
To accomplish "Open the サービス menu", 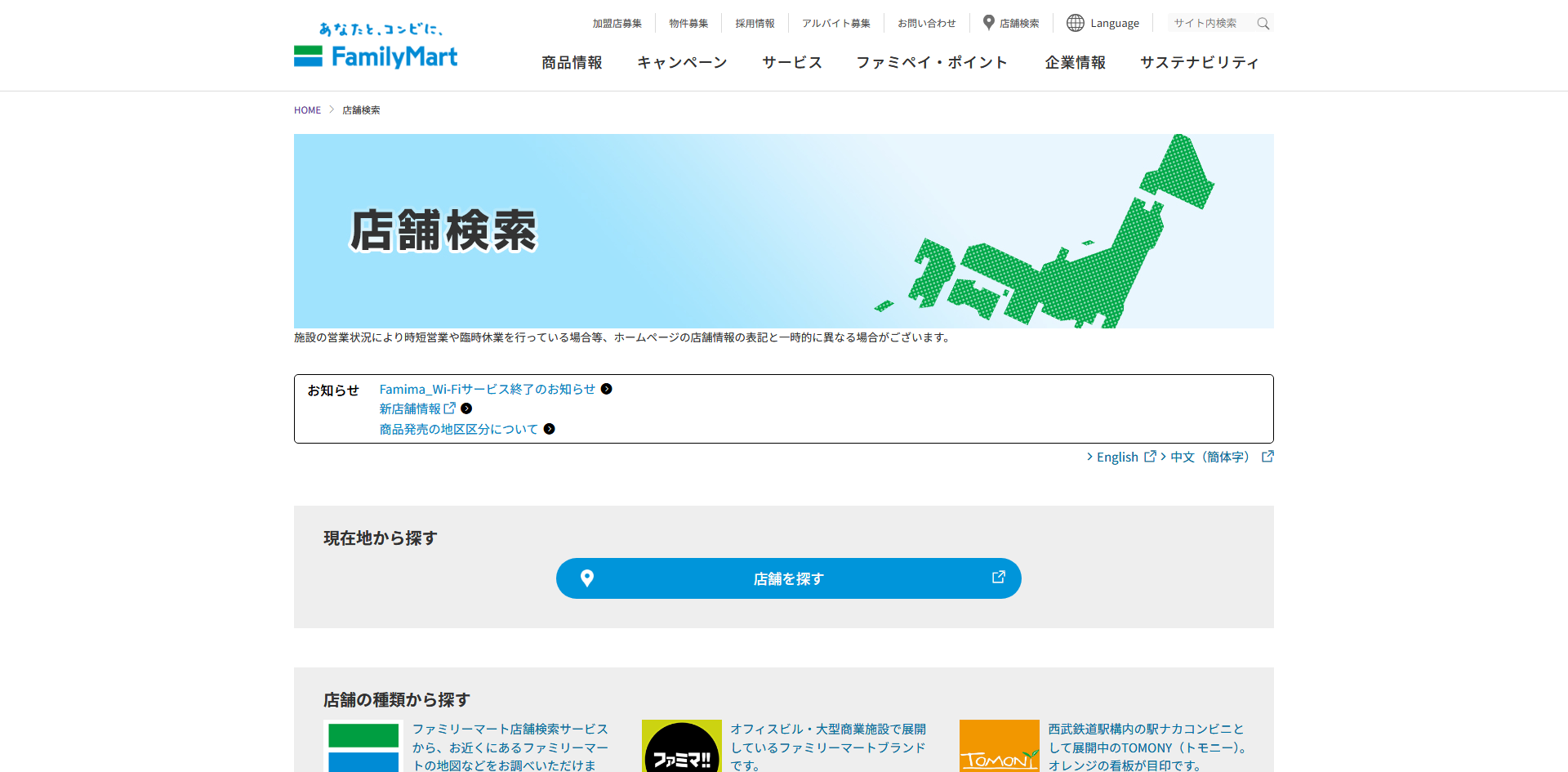I will point(791,62).
